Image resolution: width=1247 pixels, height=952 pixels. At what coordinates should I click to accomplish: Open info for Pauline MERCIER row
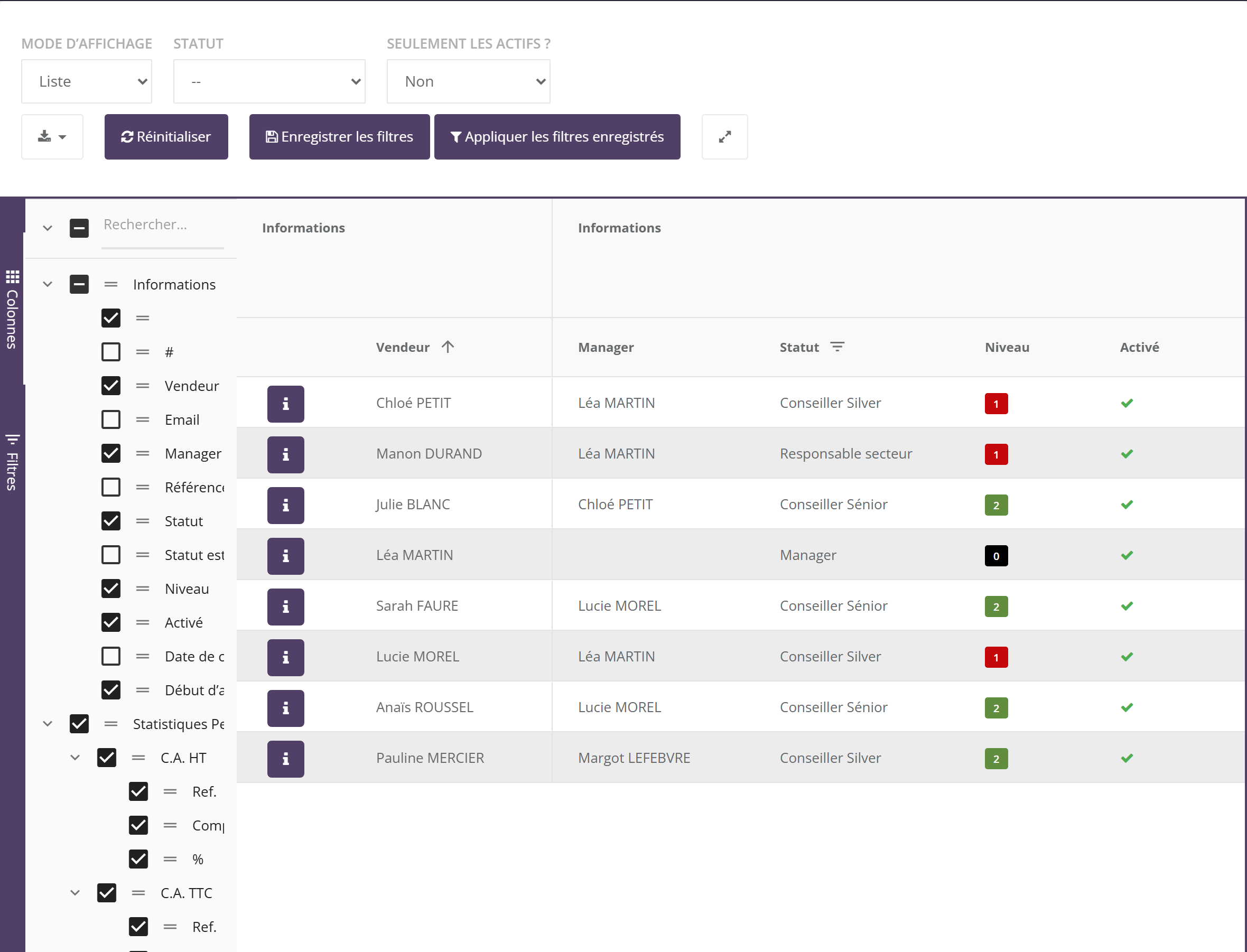click(x=286, y=759)
